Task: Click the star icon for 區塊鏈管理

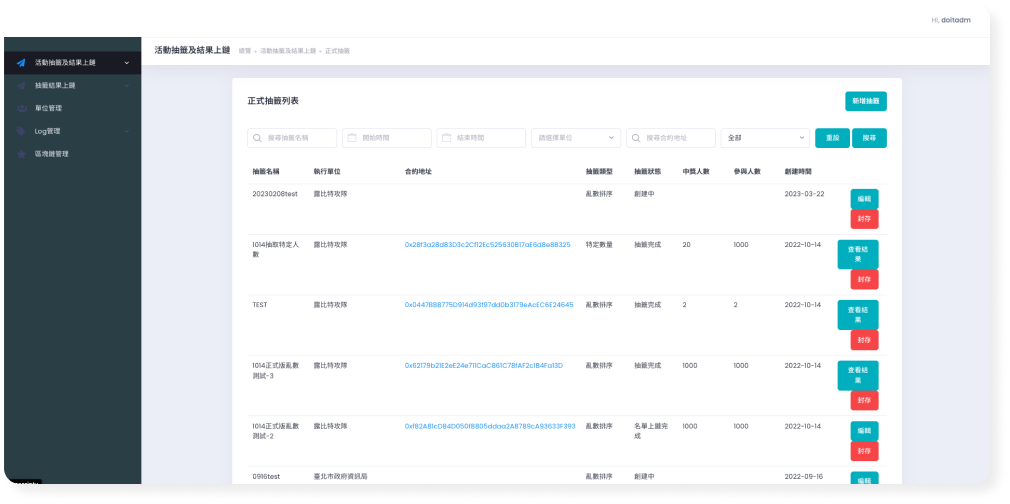Action: 21,154
